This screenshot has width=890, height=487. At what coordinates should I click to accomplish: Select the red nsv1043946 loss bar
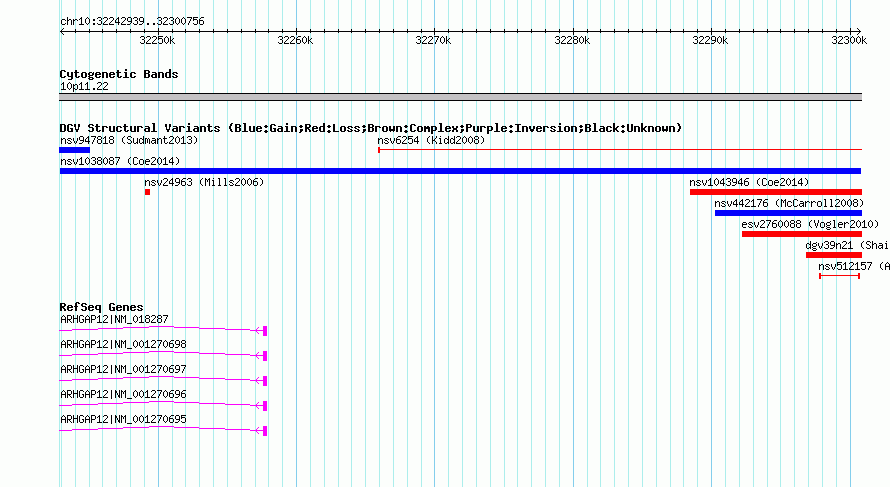(x=776, y=192)
